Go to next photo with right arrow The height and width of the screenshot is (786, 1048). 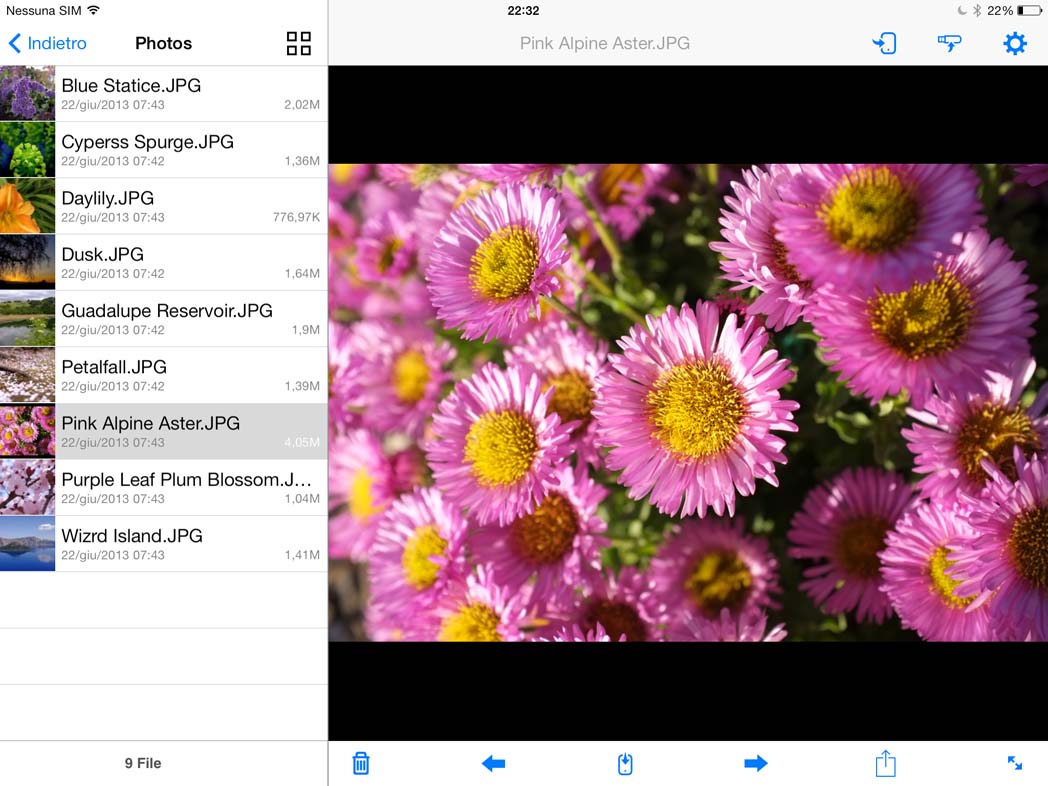click(x=755, y=763)
